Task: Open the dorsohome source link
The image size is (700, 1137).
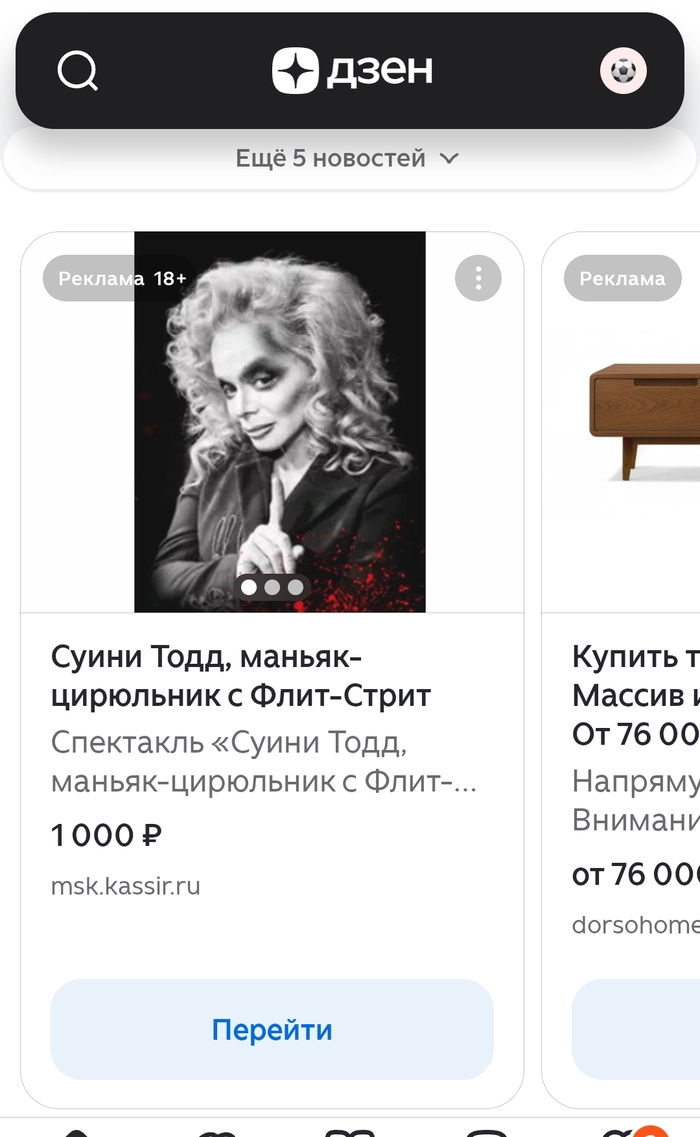Action: click(635, 925)
